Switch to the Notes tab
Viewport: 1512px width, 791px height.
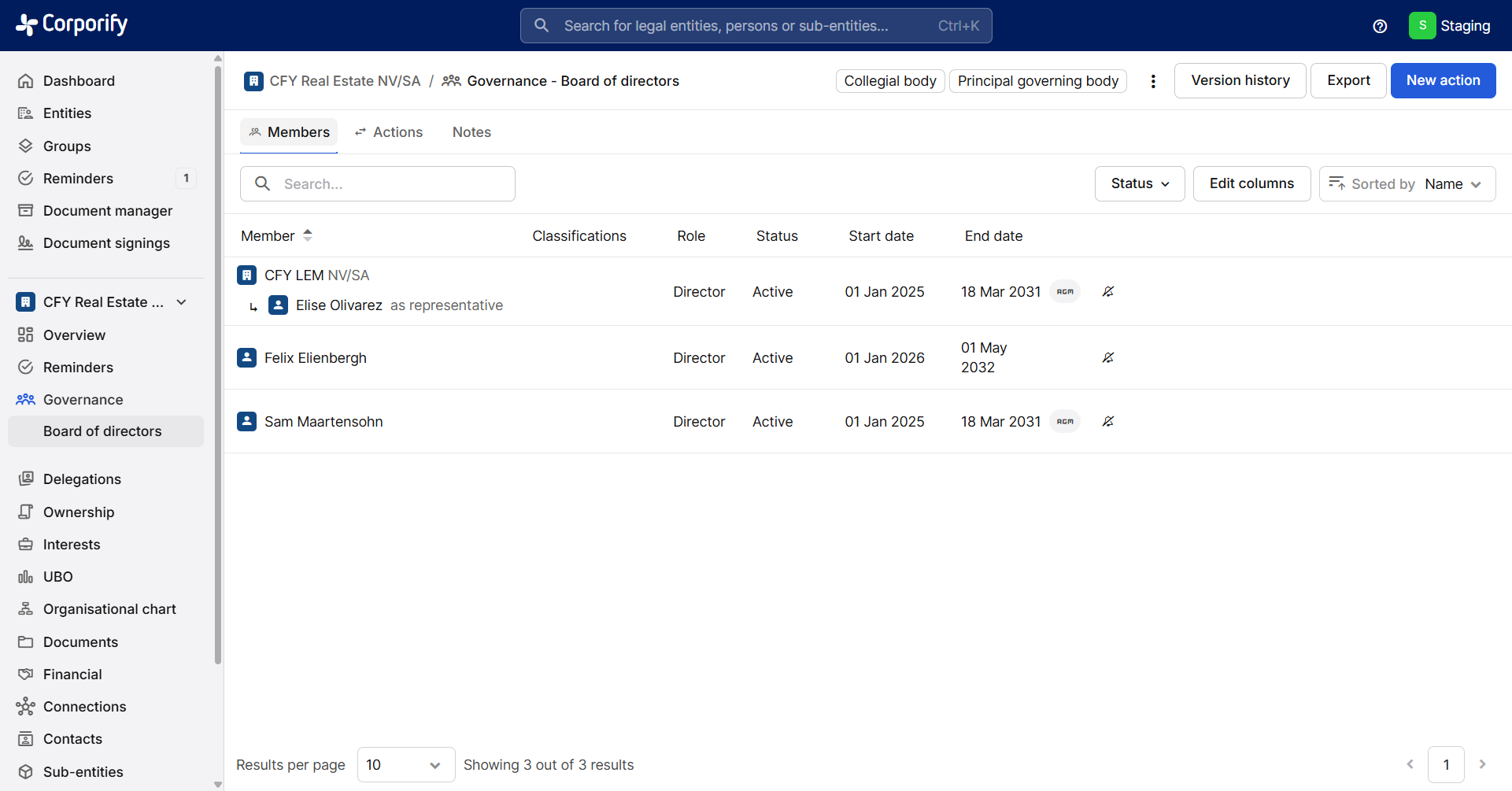[x=471, y=132]
